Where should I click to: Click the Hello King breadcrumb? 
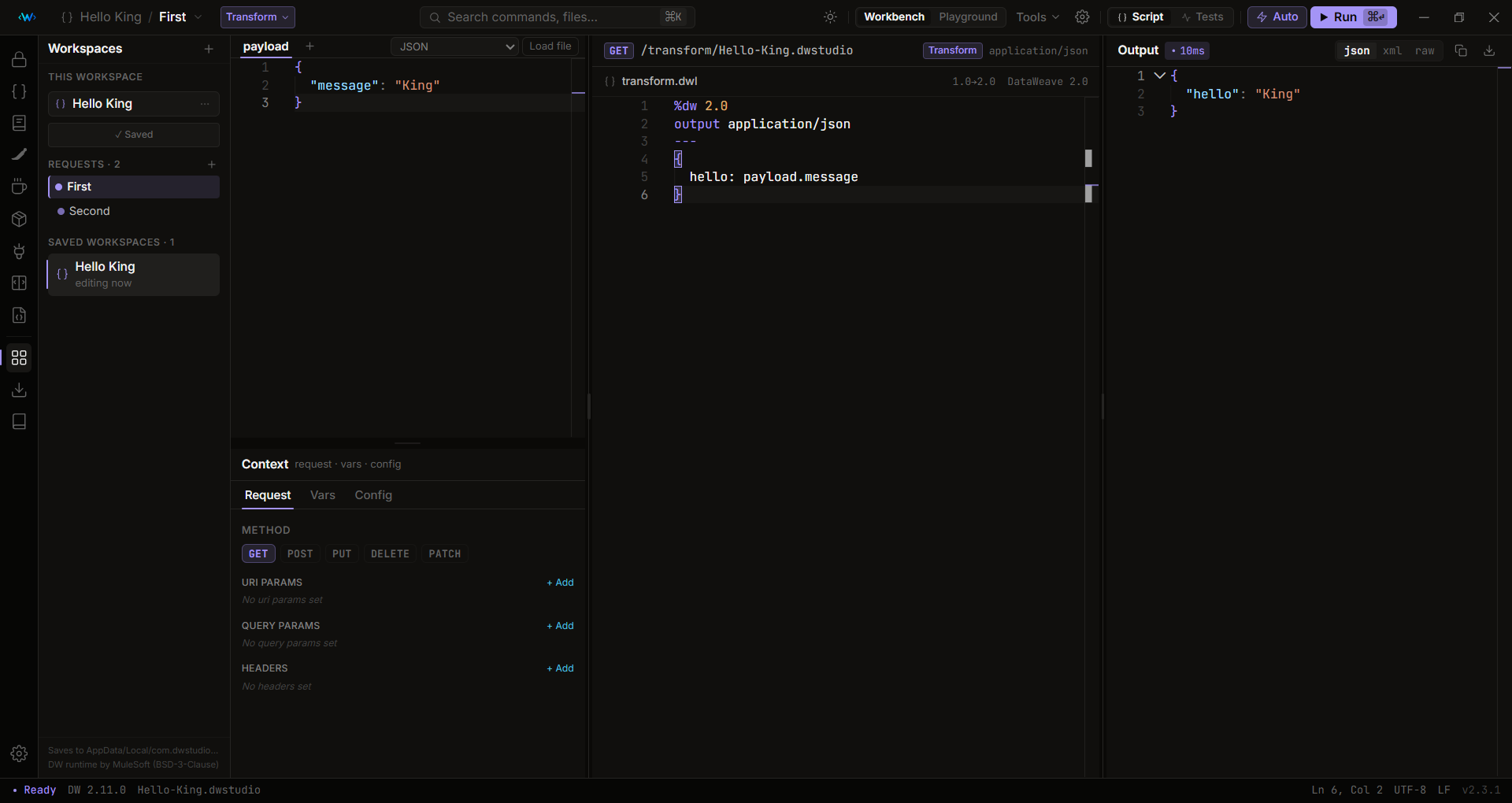[x=110, y=17]
